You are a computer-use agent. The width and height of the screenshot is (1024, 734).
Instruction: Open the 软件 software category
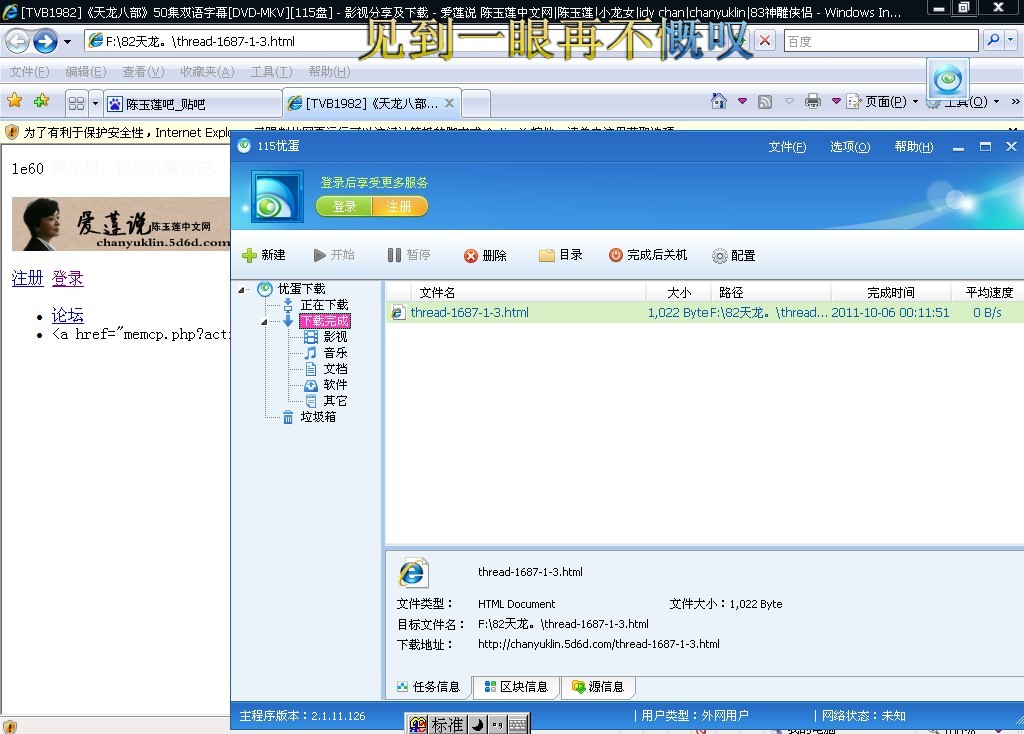coord(335,385)
